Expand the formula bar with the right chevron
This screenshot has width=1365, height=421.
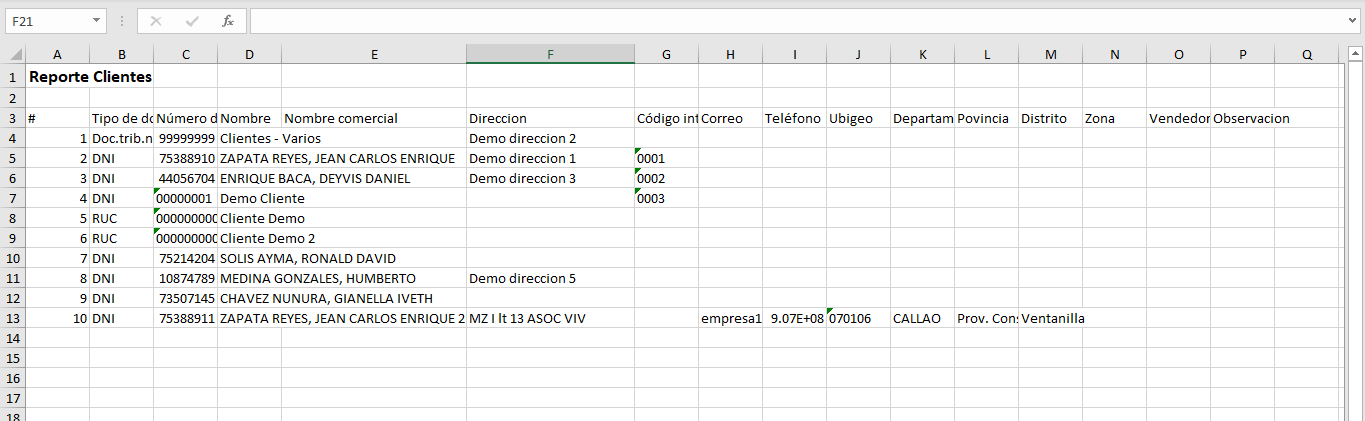click(x=1352, y=21)
